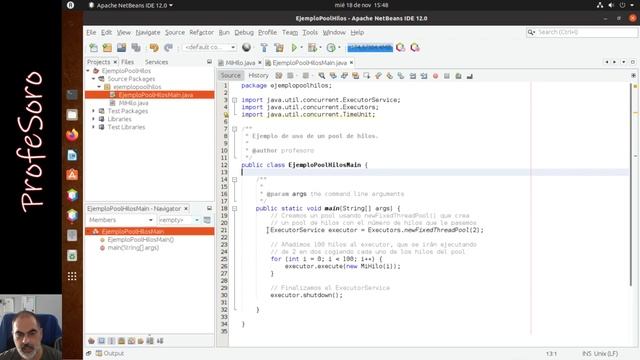
Task: Click the Save All toolbar icon
Action: (136, 47)
